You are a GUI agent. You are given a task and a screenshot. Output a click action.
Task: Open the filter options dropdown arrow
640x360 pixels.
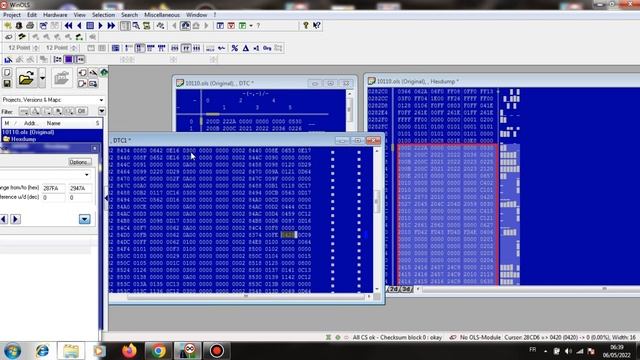(102, 111)
